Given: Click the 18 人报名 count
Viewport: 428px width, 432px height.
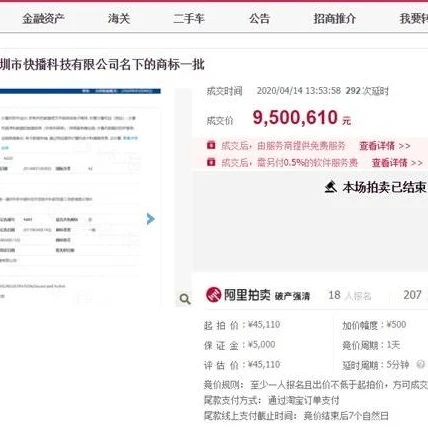Looking at the screenshot, I should coord(350,295).
